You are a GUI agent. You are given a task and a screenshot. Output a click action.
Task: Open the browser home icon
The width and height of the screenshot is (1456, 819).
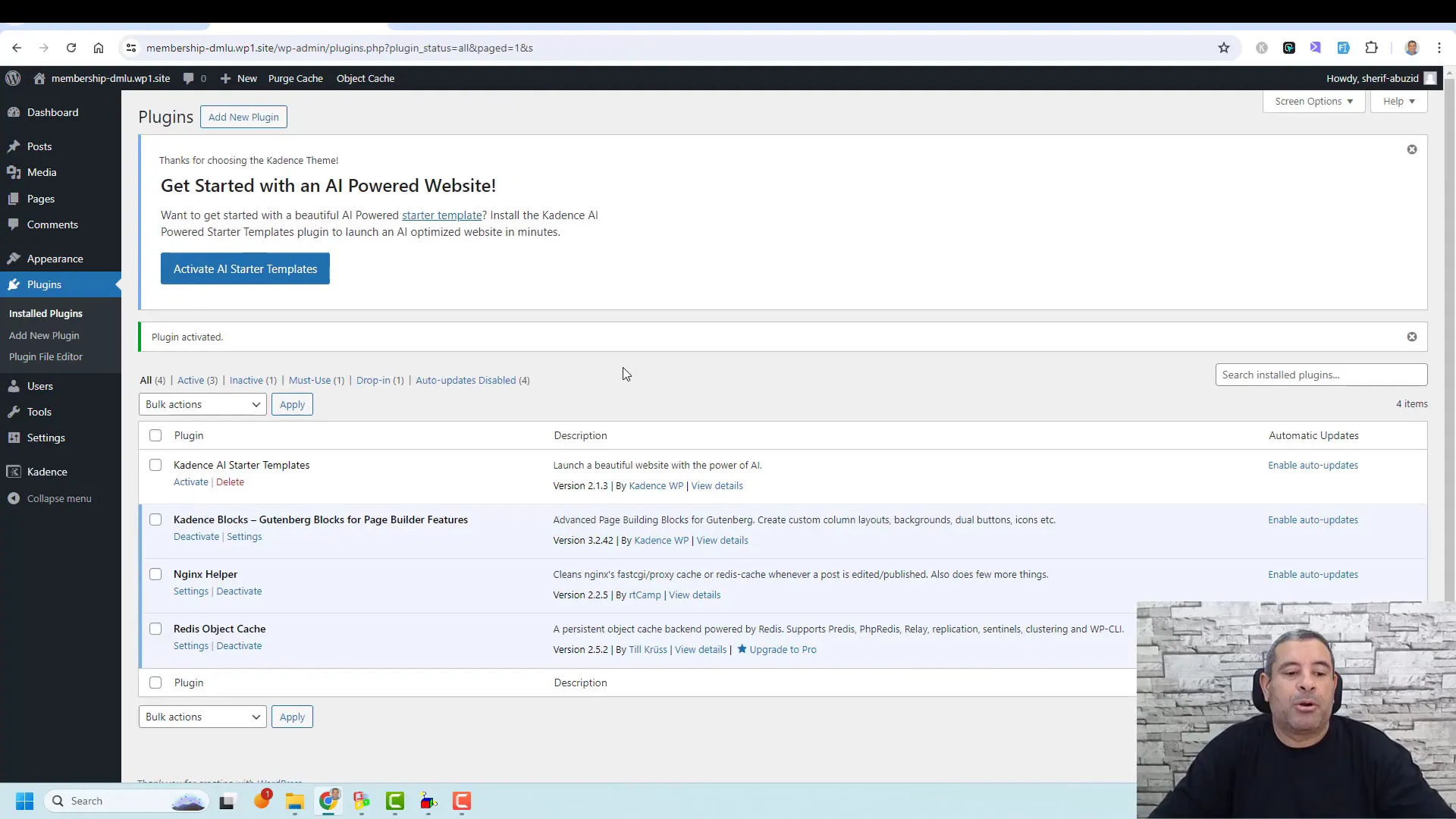(99, 48)
